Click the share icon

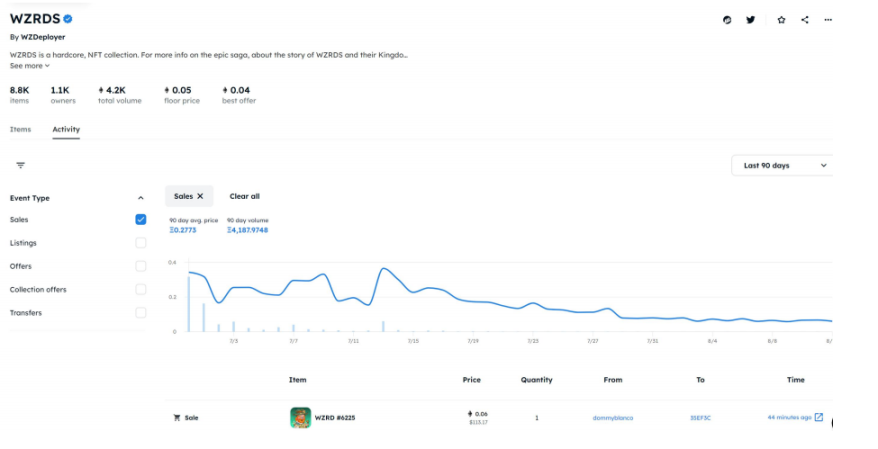click(804, 20)
